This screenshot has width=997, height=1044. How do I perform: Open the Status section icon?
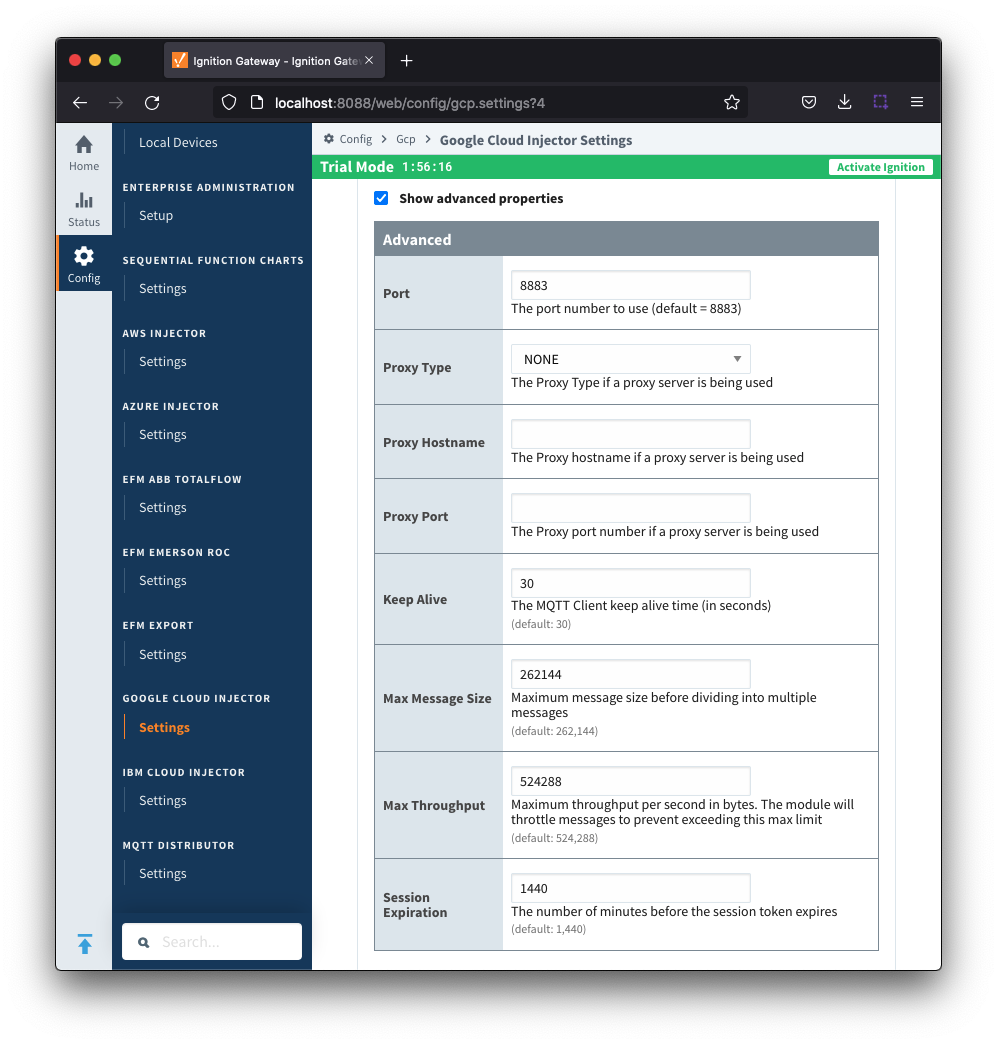point(84,201)
